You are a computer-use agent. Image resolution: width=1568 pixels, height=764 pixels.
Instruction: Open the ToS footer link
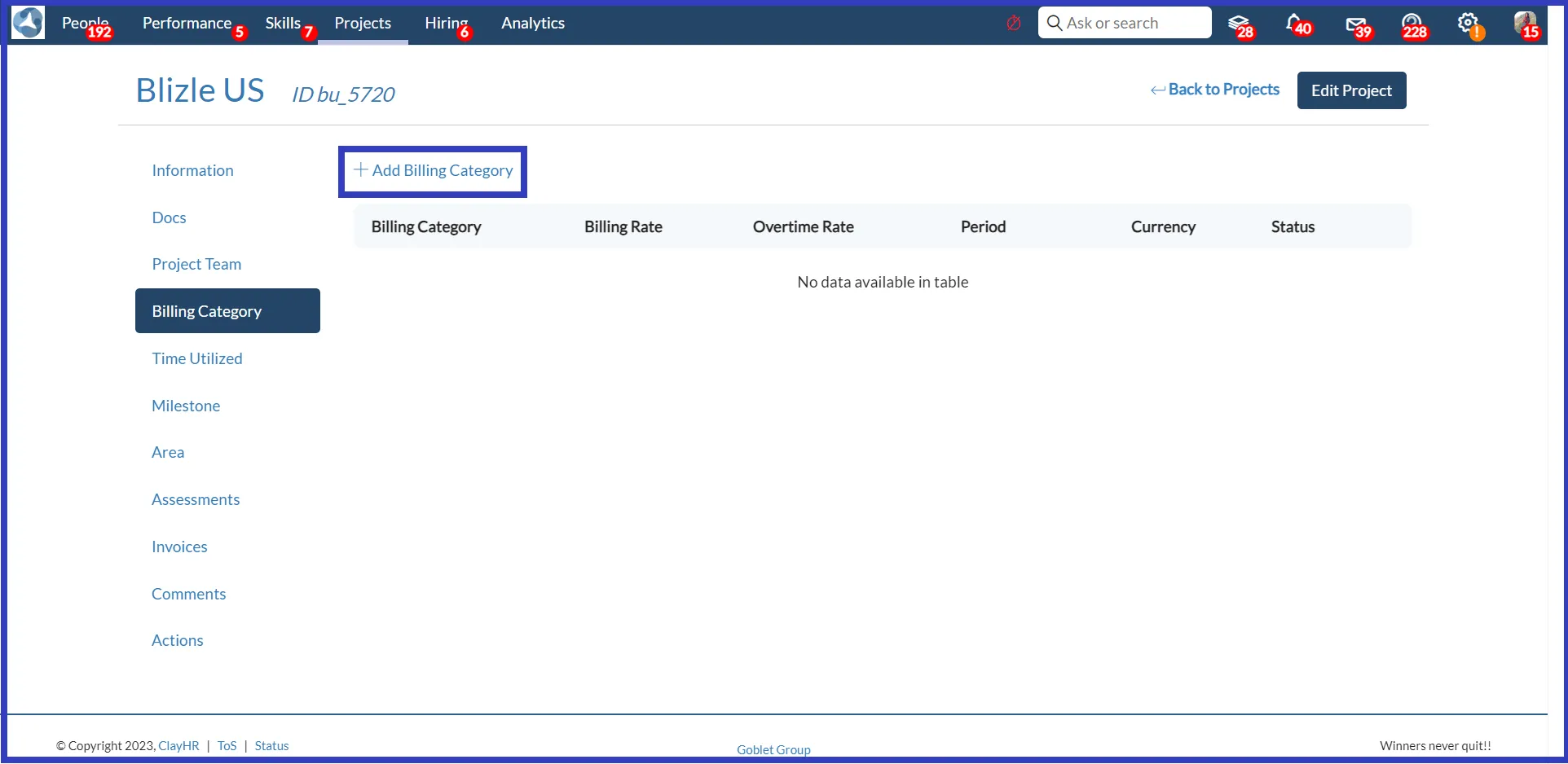coord(227,745)
